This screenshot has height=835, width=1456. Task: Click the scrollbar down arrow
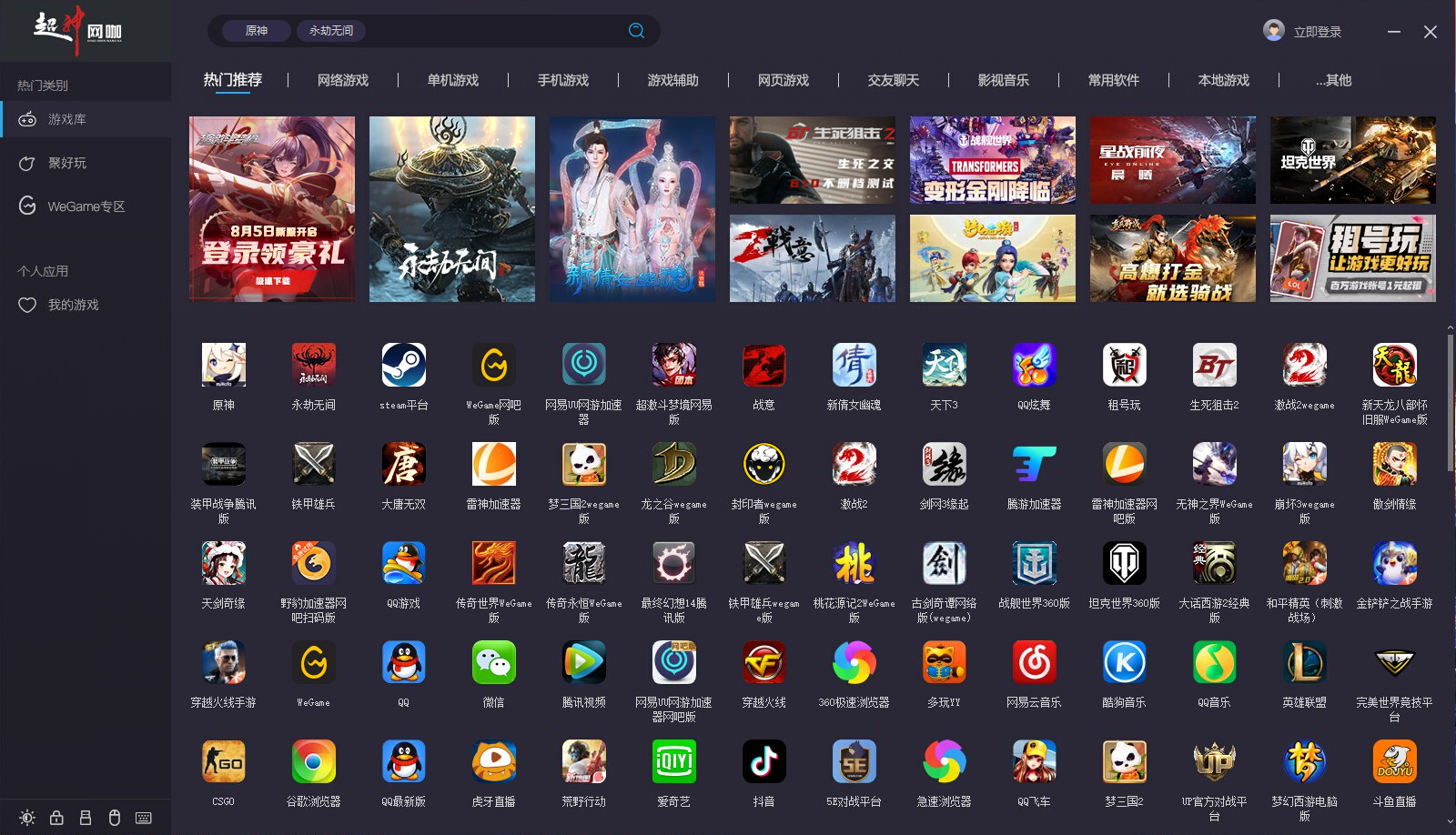[1450, 822]
